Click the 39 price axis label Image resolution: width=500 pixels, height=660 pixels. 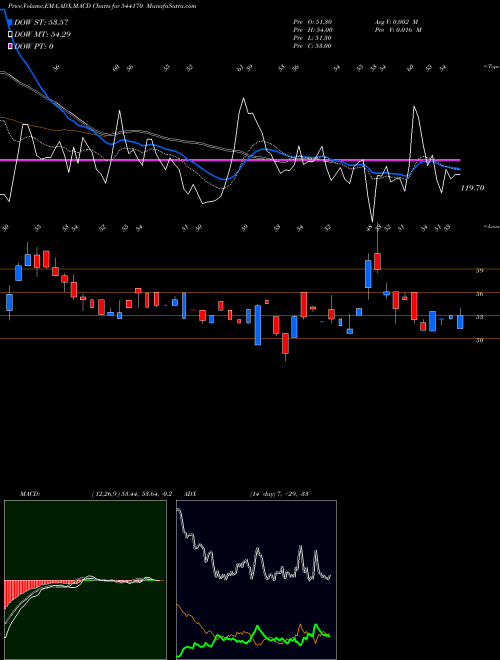click(479, 271)
